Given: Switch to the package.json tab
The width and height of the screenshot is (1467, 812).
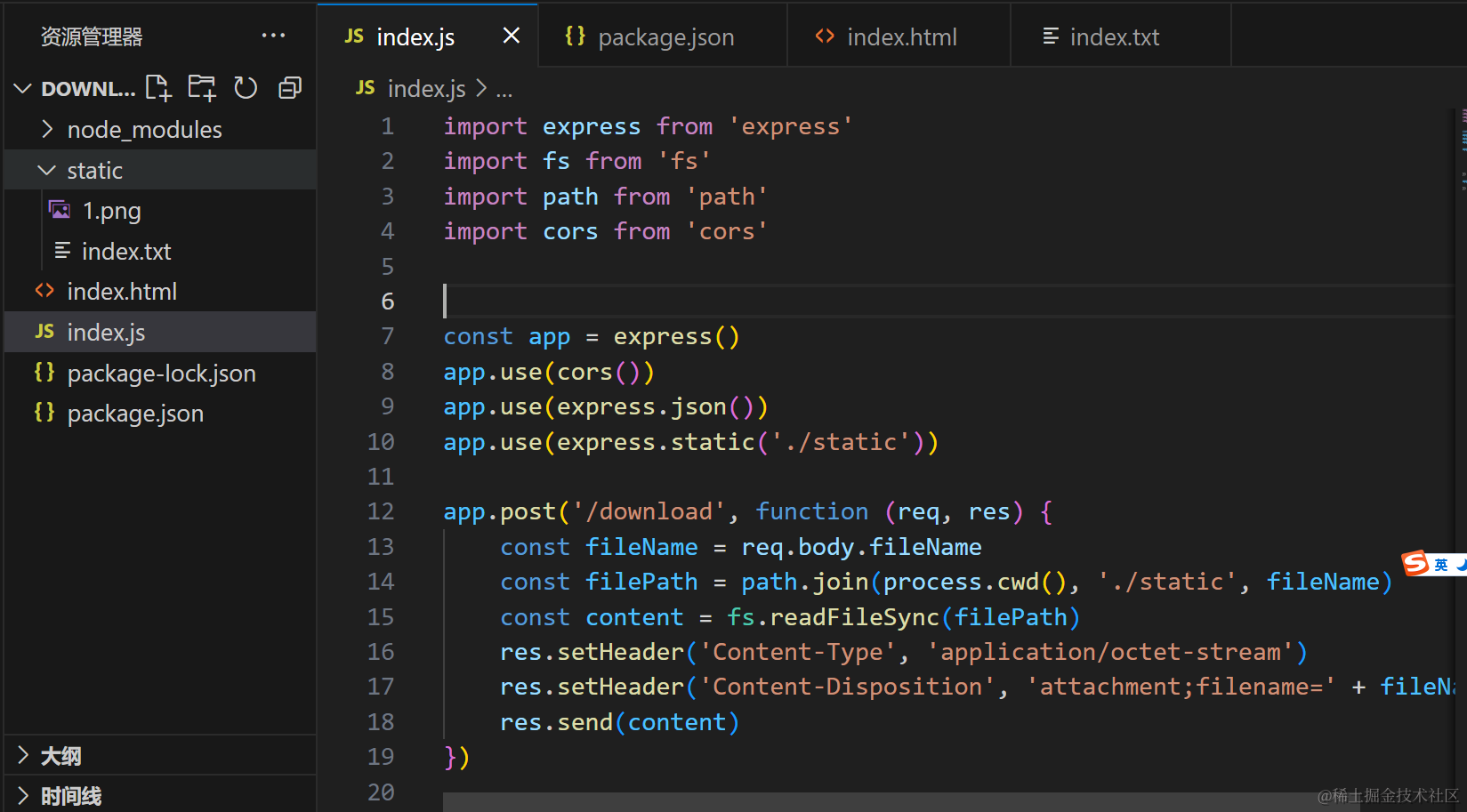Looking at the screenshot, I should click(663, 36).
